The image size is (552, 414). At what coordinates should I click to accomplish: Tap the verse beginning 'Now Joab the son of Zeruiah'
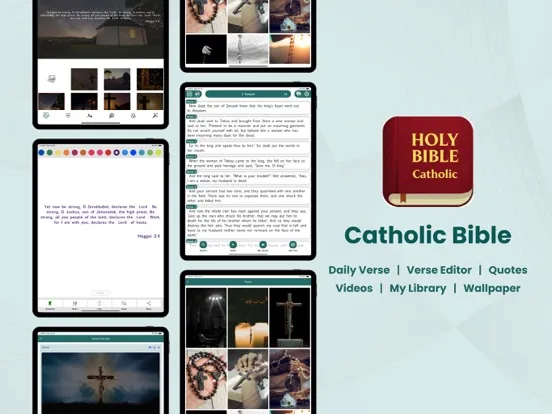(x=248, y=108)
